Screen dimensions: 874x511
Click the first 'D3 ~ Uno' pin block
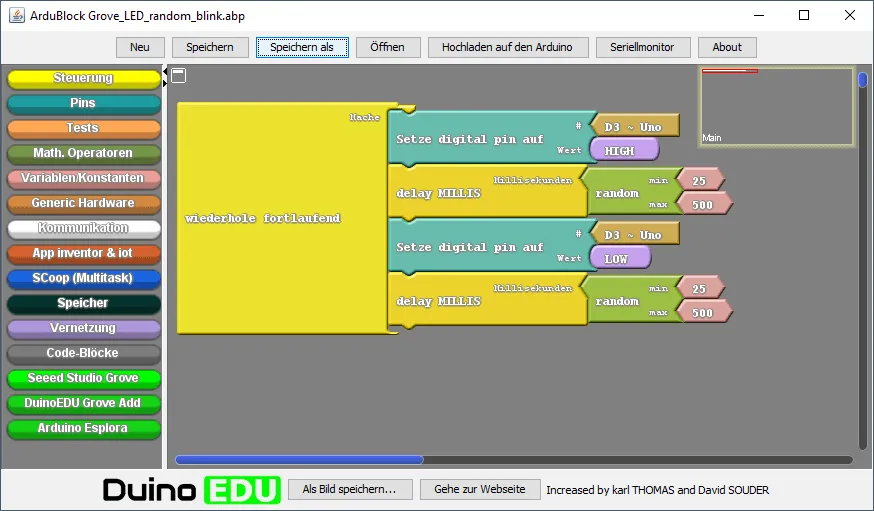point(634,126)
